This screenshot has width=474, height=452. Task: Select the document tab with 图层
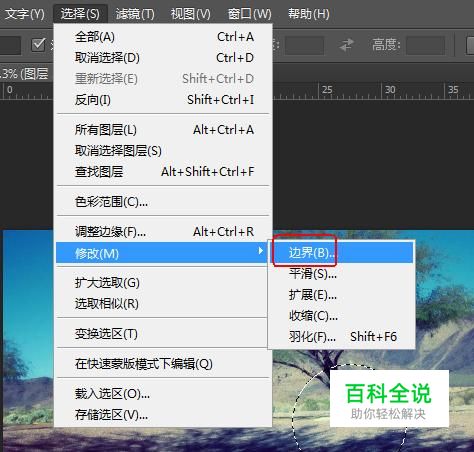point(25,74)
